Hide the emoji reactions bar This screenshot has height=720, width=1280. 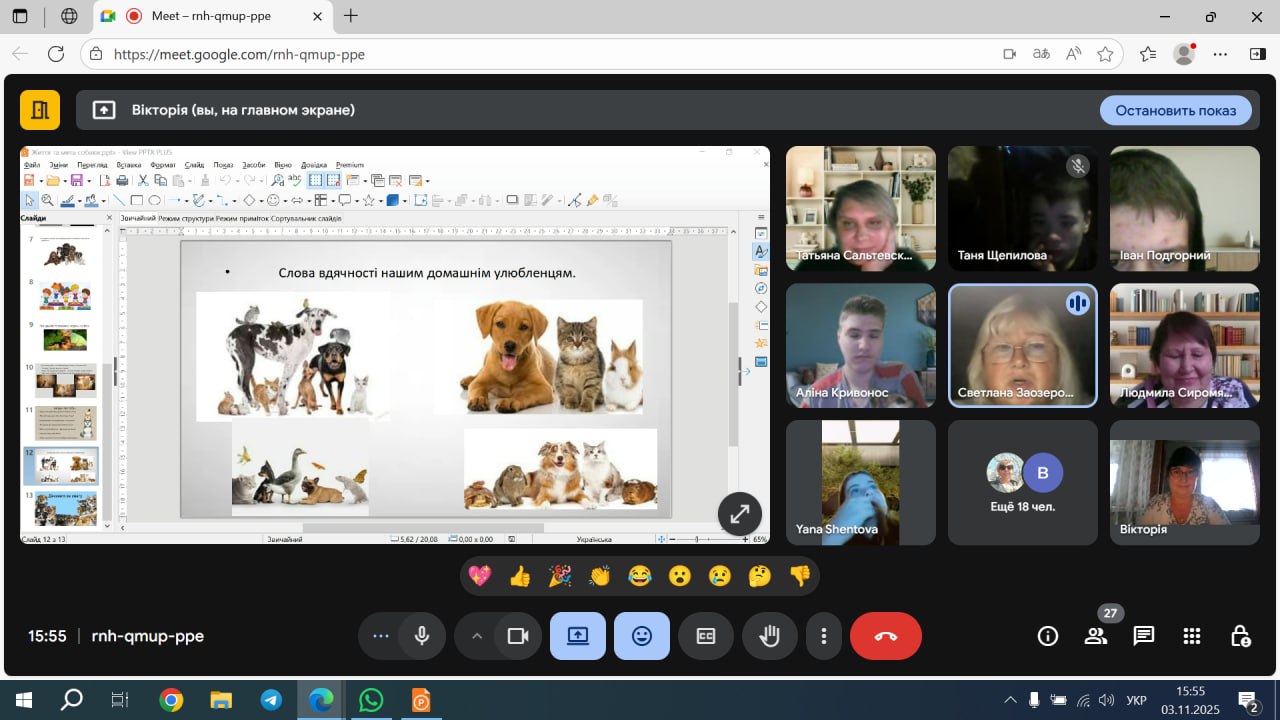pyautogui.click(x=642, y=636)
